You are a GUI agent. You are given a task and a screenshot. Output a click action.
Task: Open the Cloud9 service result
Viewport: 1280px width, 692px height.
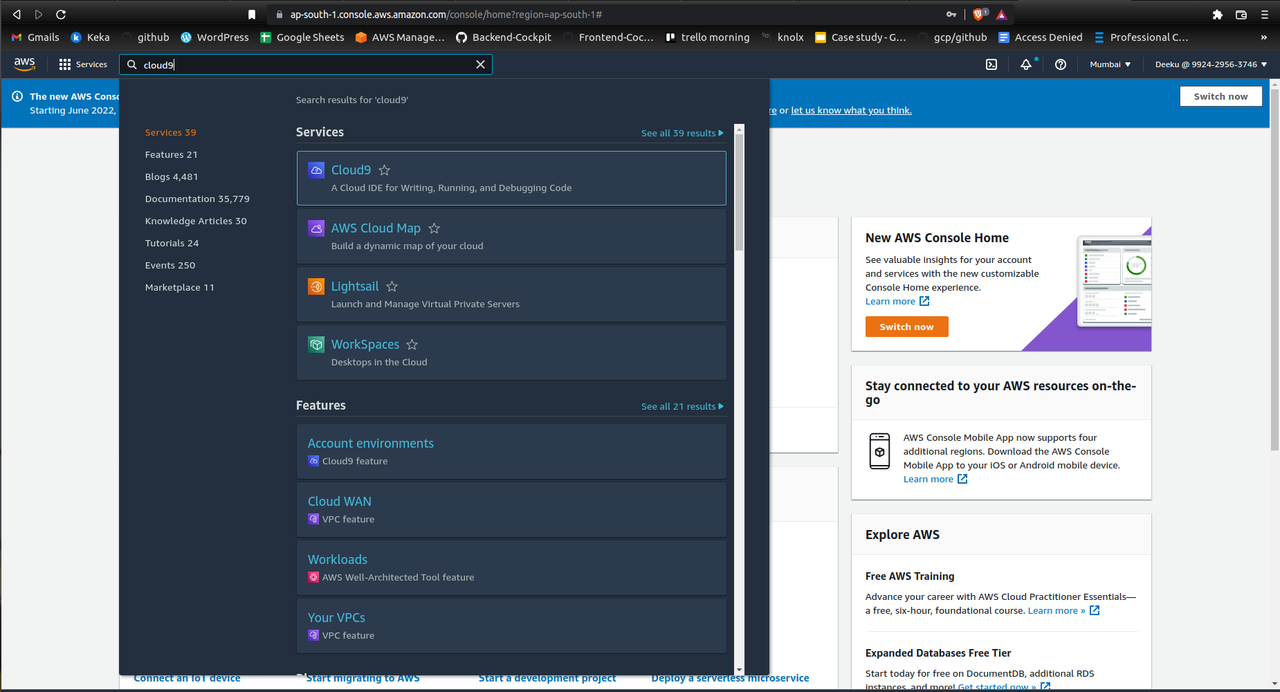pyautogui.click(x=511, y=178)
